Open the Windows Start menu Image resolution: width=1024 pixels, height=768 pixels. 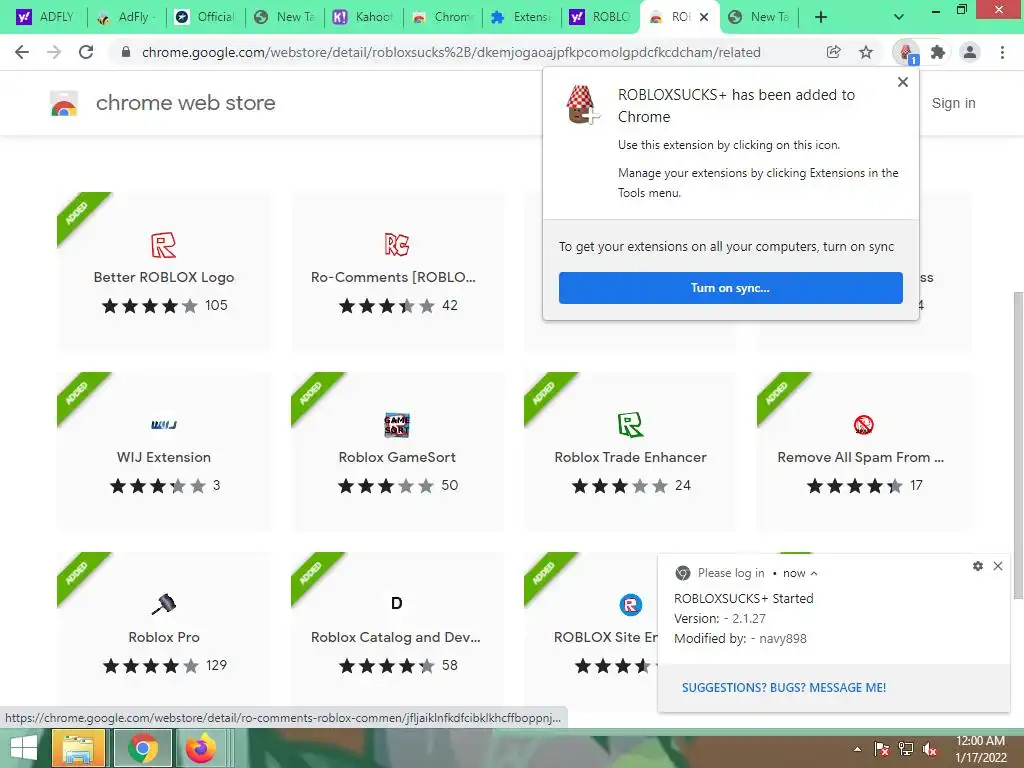tap(24, 748)
